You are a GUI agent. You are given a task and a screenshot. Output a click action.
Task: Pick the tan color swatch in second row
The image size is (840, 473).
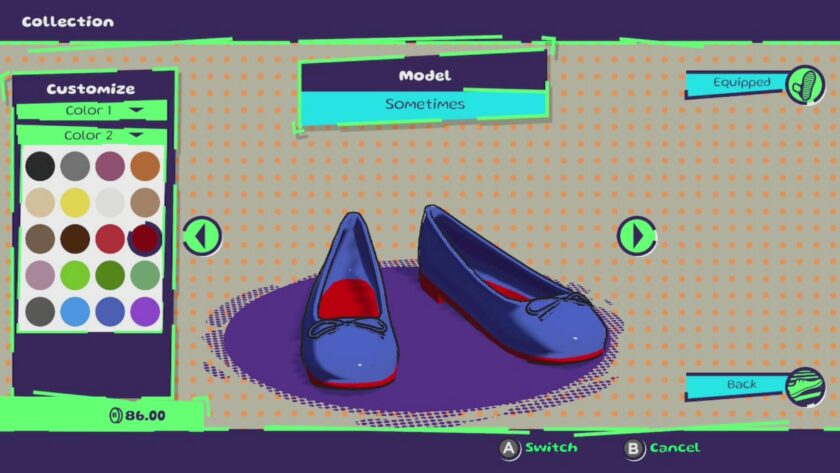[x=145, y=202]
